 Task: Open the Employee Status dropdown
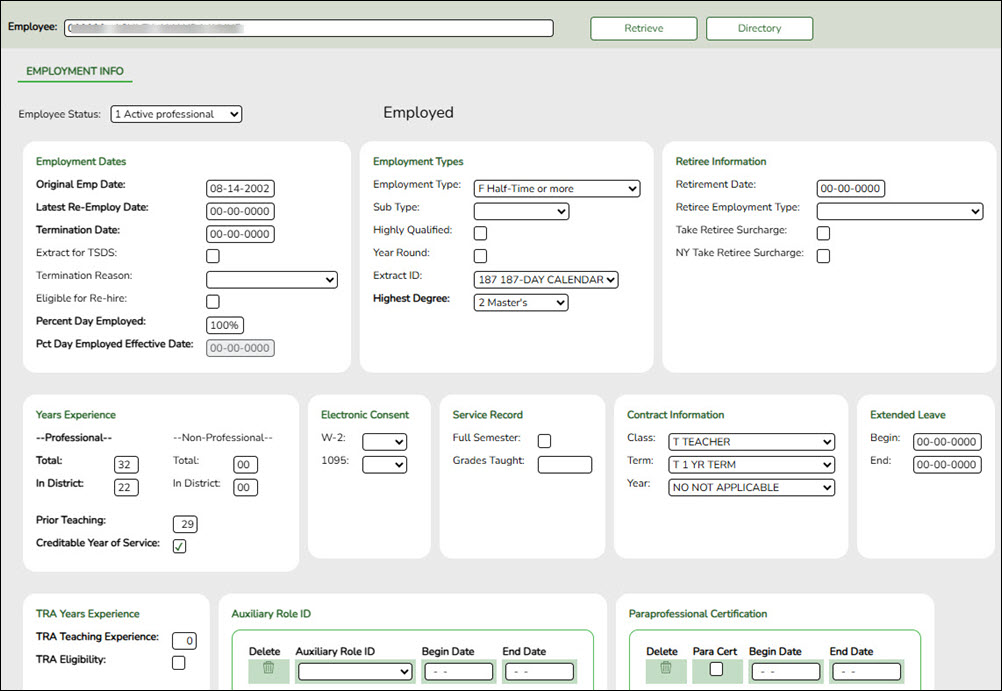(176, 114)
